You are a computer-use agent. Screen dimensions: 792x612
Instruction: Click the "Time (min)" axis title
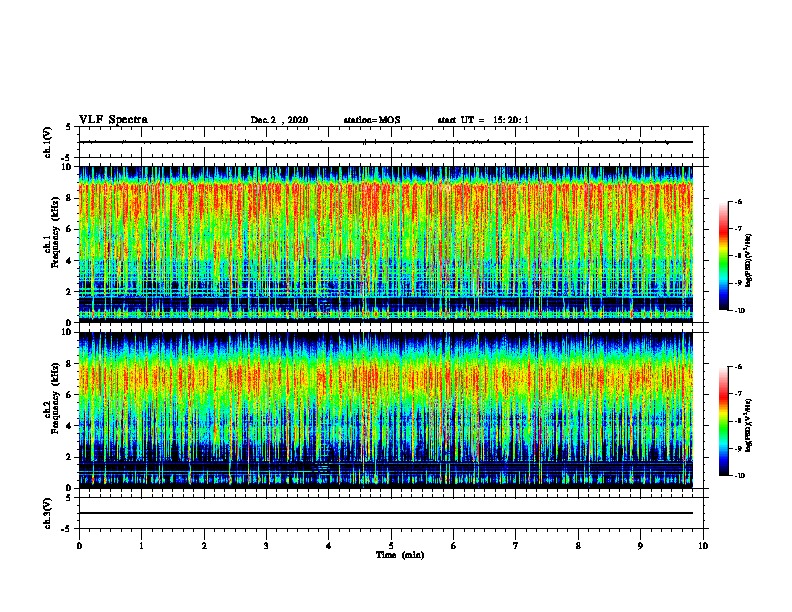(400, 555)
